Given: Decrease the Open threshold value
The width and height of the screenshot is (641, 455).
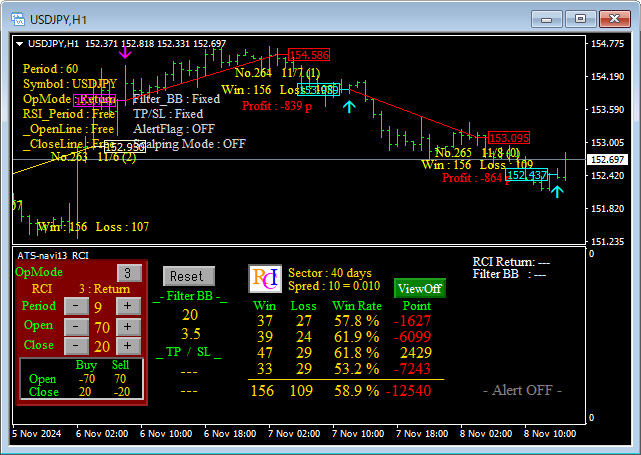Looking at the screenshot, I should click(x=76, y=326).
